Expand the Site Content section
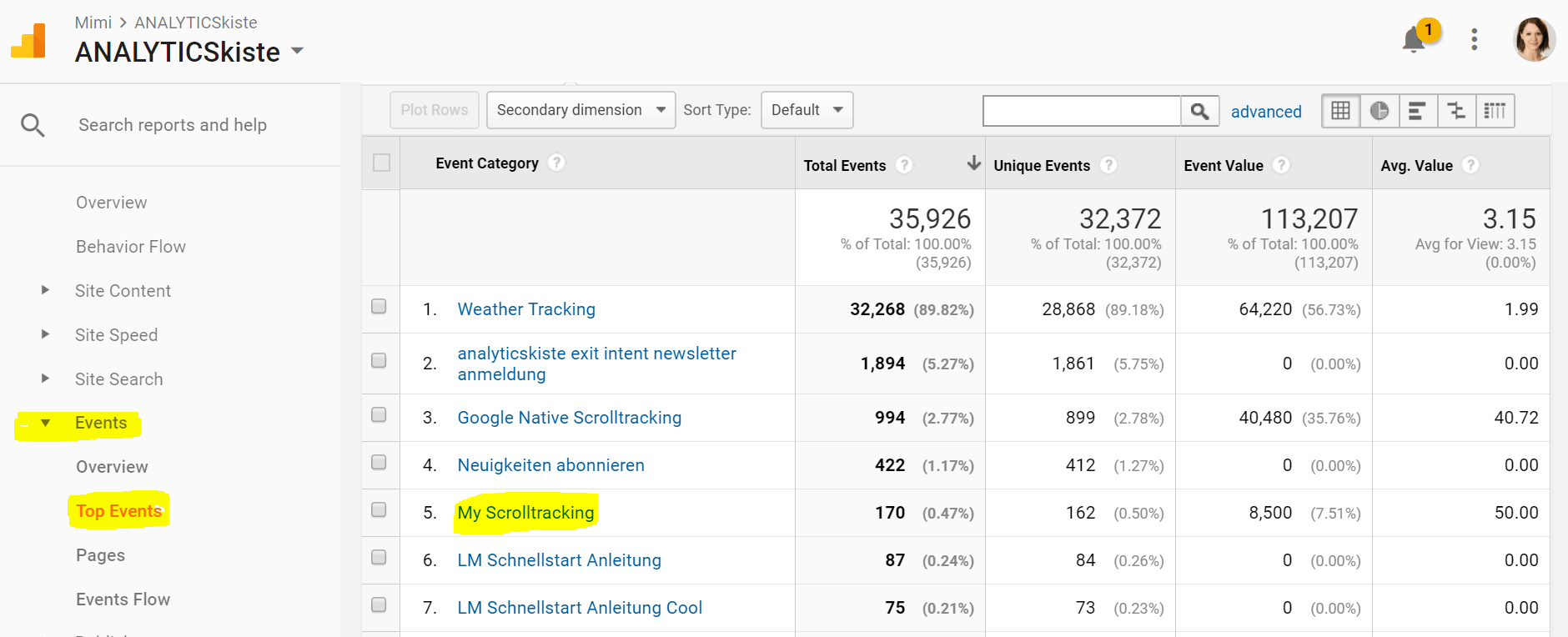Screen dimensions: 1568x637 tap(46, 290)
